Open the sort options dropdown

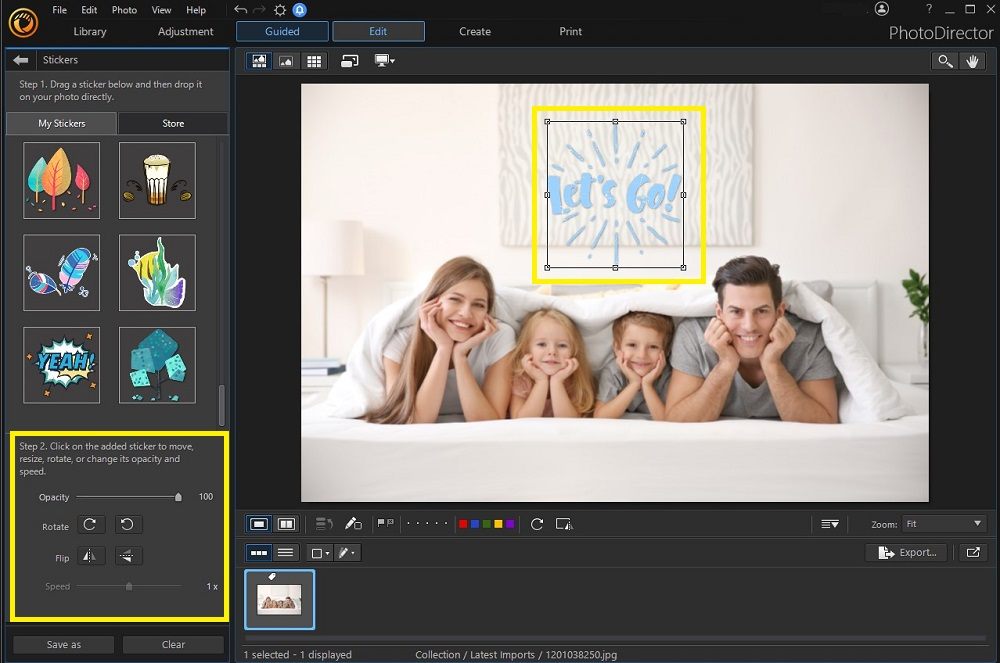828,523
